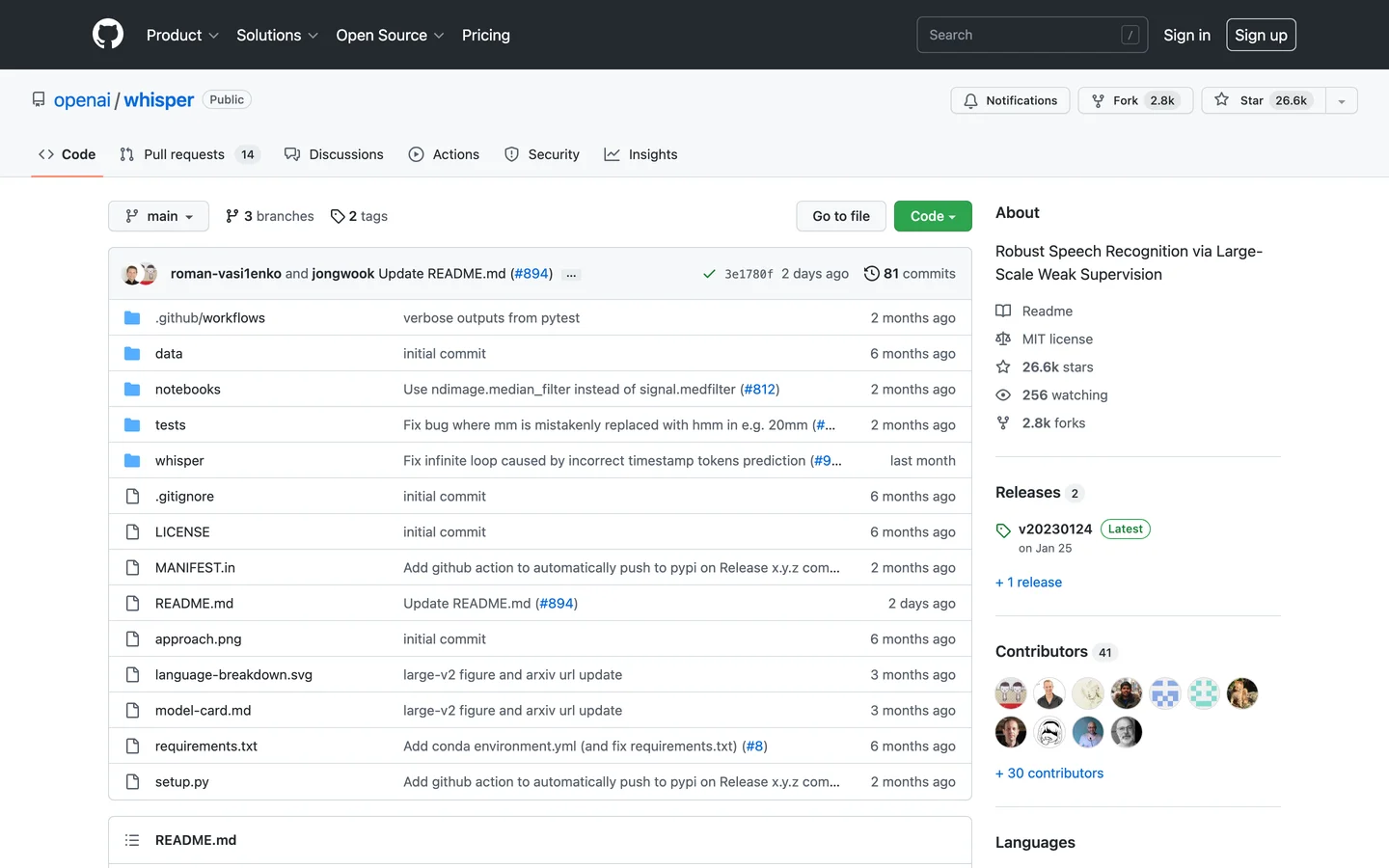Screen dimensions: 1389x868
Task: Click the file icon beside model-card.md
Action: (132, 710)
